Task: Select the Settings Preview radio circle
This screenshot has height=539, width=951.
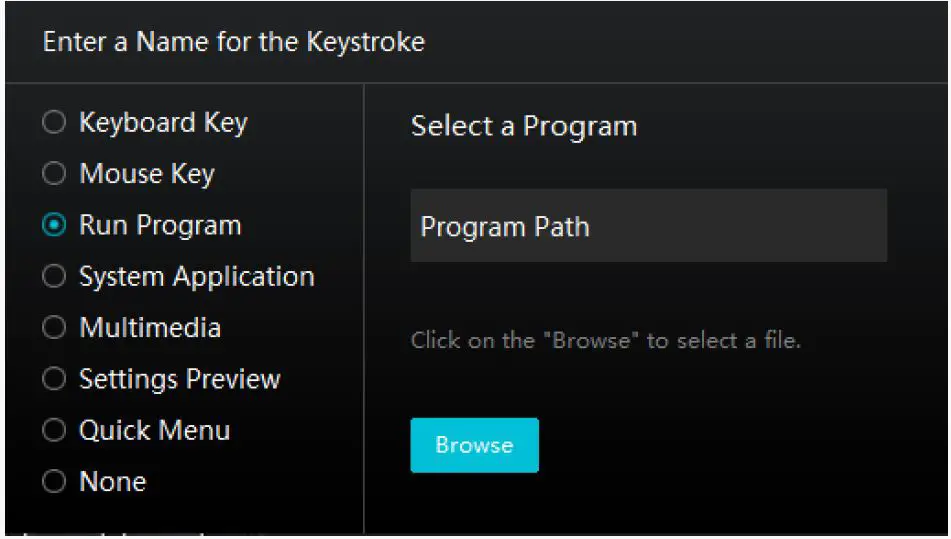Action: coord(53,380)
